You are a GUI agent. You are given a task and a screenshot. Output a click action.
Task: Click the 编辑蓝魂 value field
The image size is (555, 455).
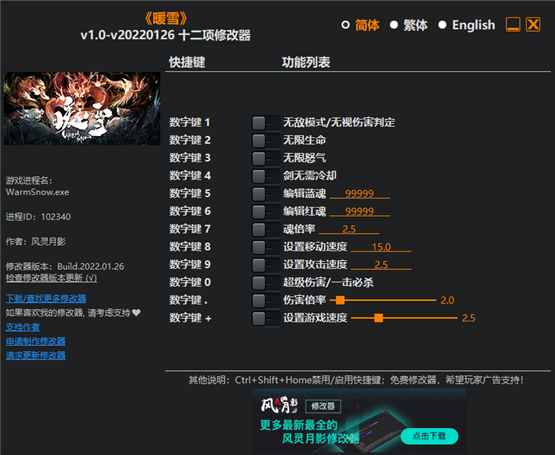coord(360,194)
